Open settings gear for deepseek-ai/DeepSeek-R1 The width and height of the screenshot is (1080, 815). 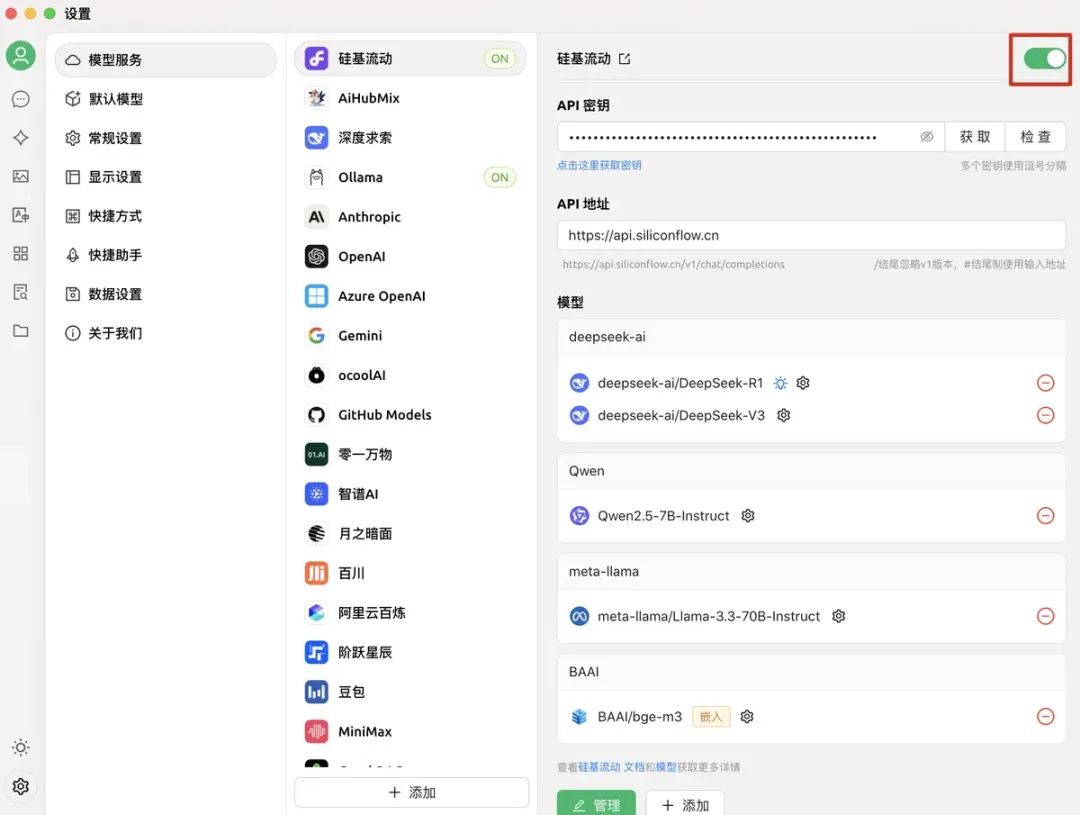(803, 383)
